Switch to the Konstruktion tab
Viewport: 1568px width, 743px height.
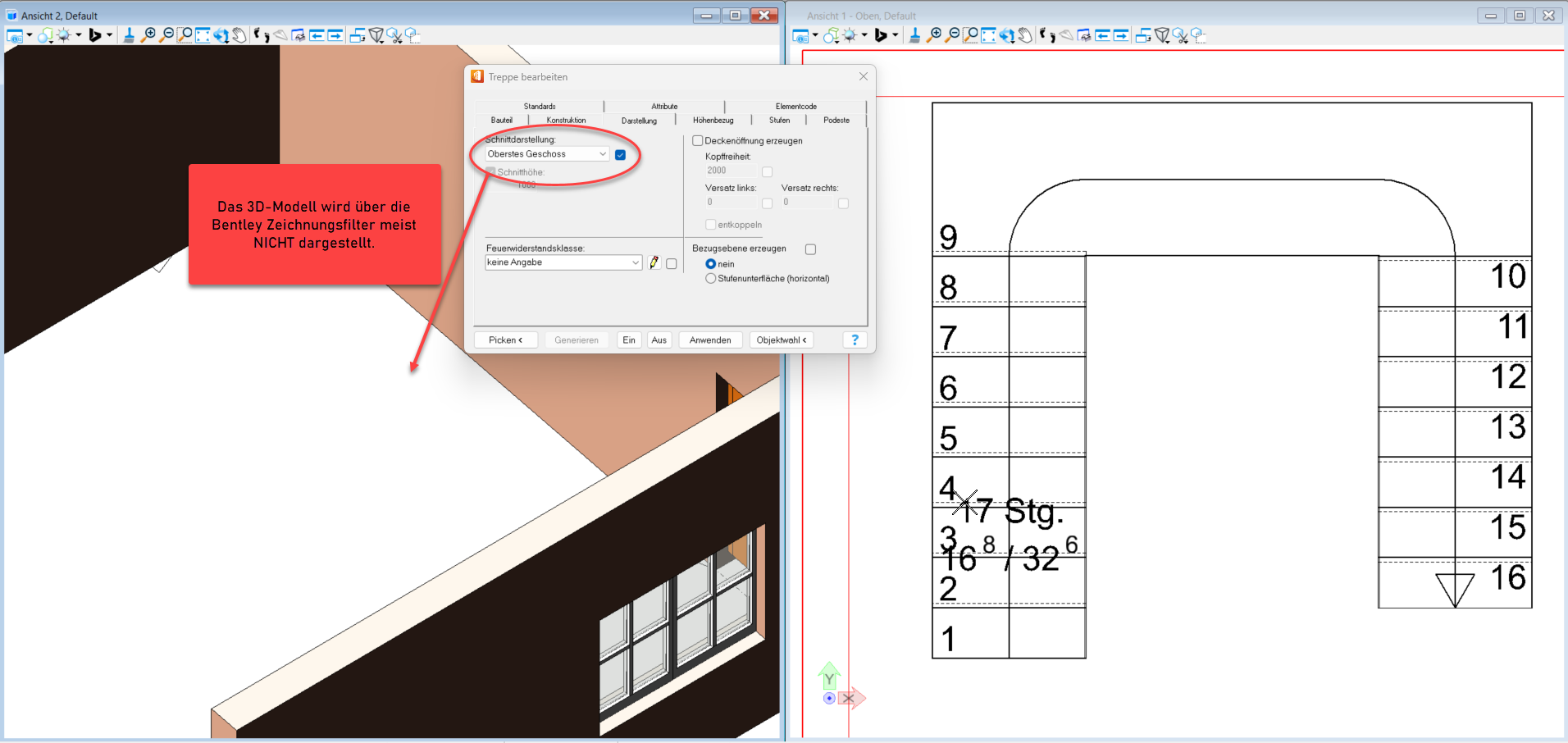[566, 121]
